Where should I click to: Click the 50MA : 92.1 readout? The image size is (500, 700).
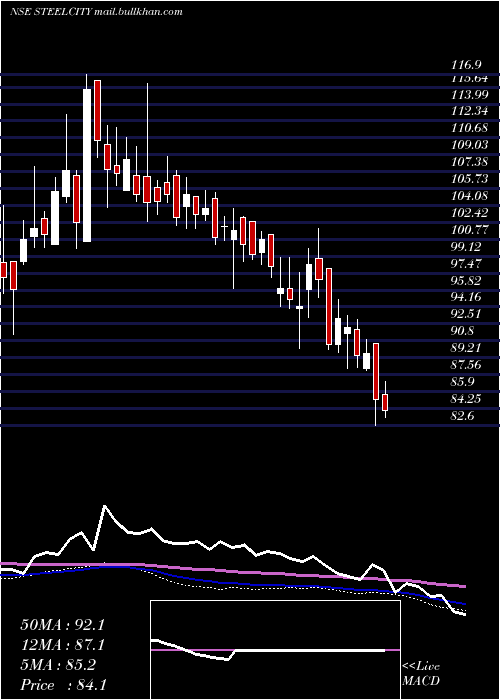coord(62,625)
